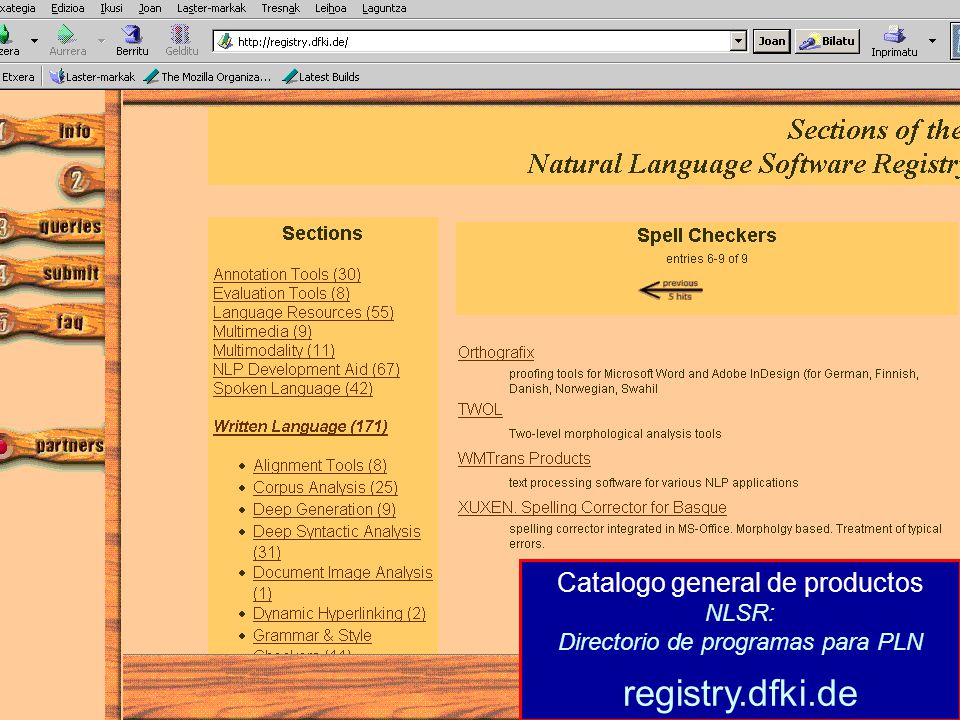
Task: Open Alignment Tools (8) subsection
Action: (320, 465)
